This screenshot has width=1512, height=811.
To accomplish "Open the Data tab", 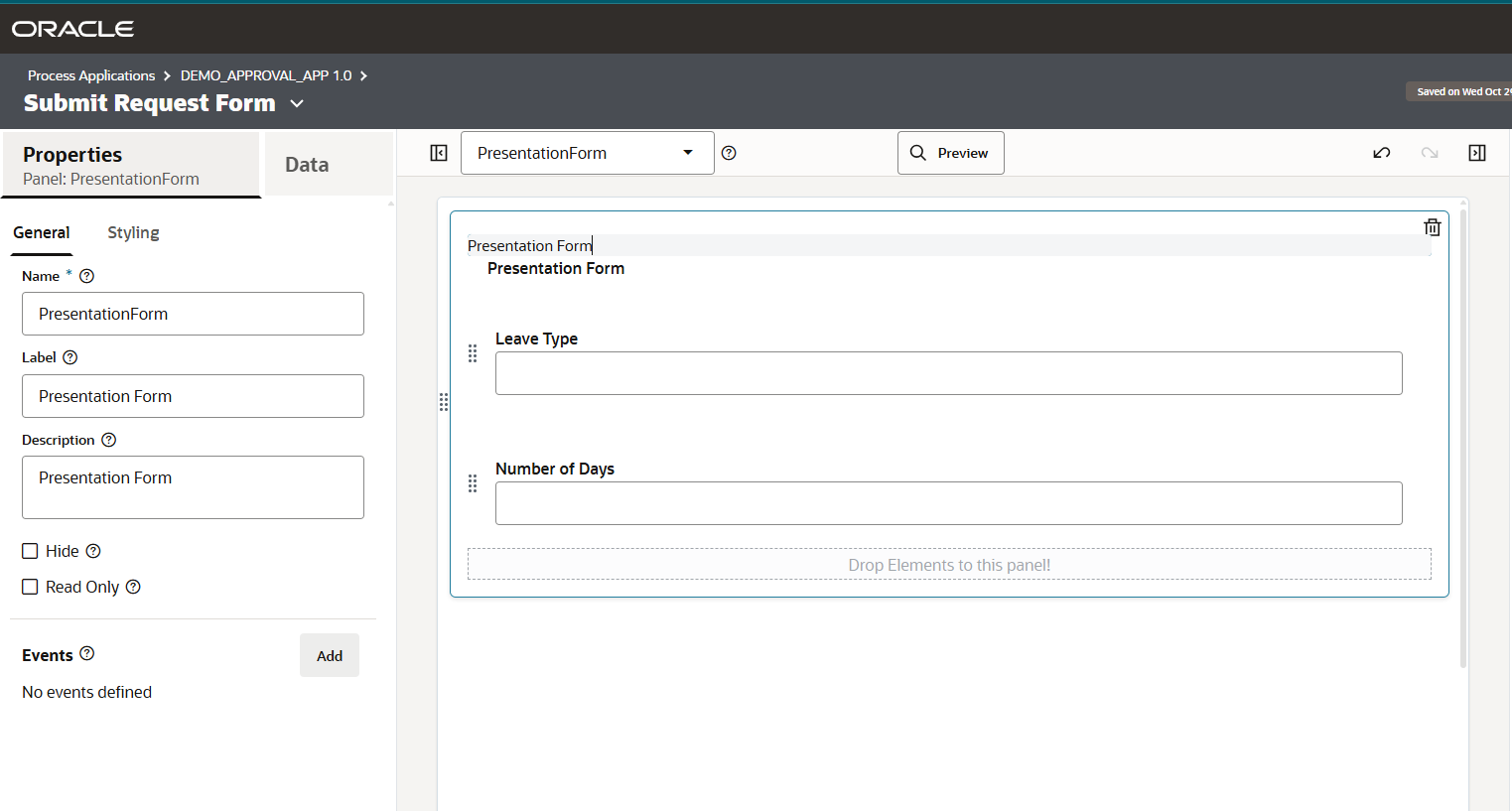I will point(307,165).
